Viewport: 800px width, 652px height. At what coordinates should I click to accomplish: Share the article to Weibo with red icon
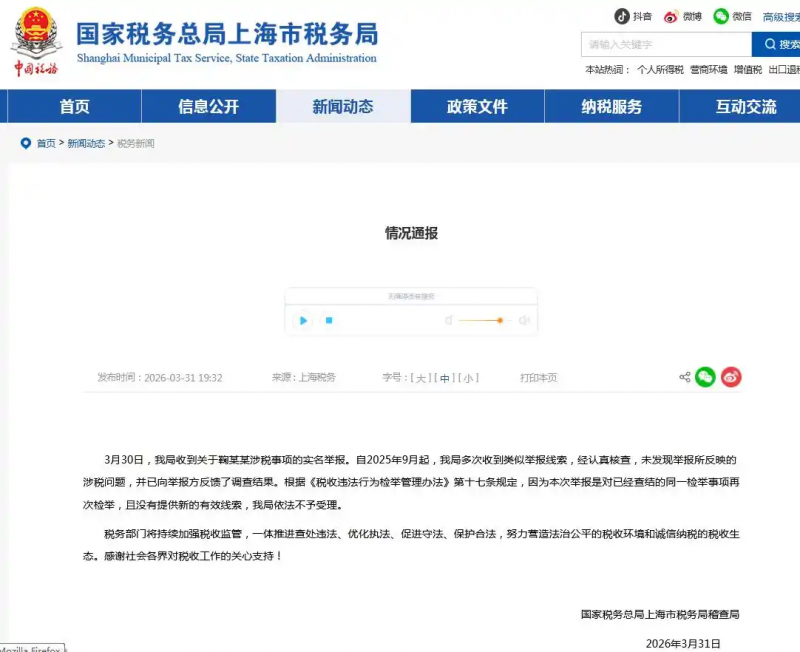point(731,377)
